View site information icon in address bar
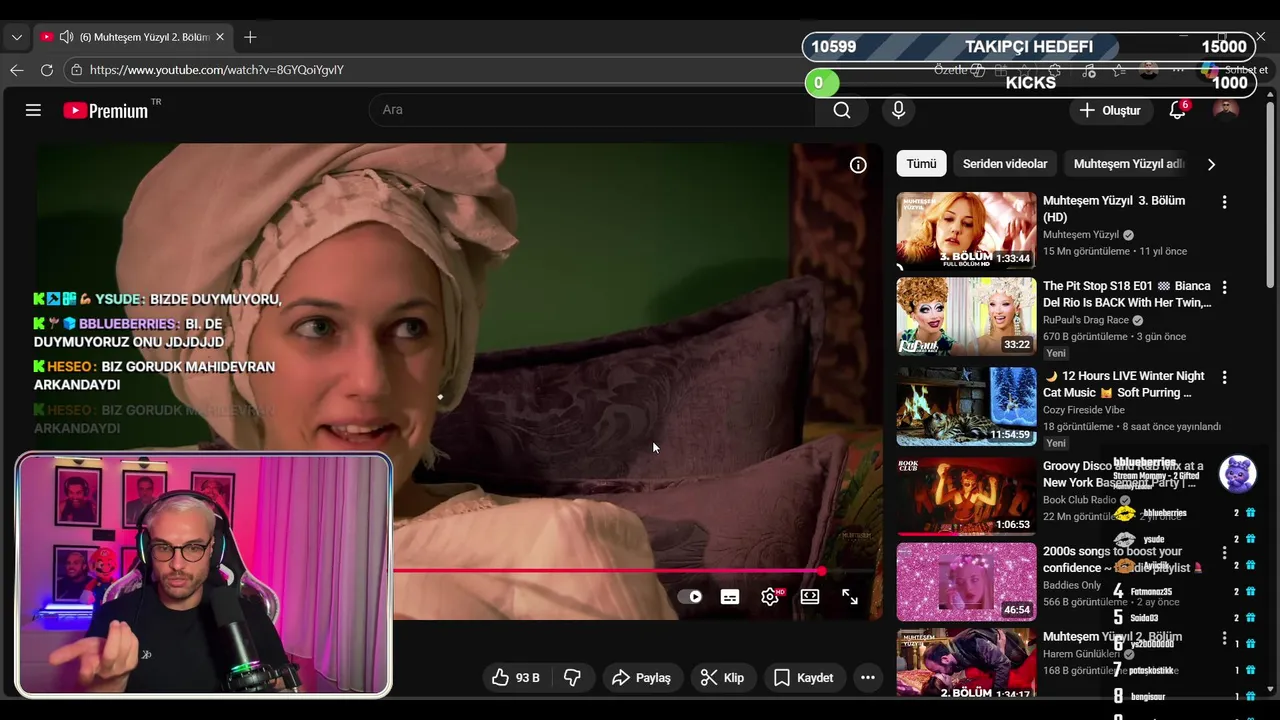 [x=76, y=70]
